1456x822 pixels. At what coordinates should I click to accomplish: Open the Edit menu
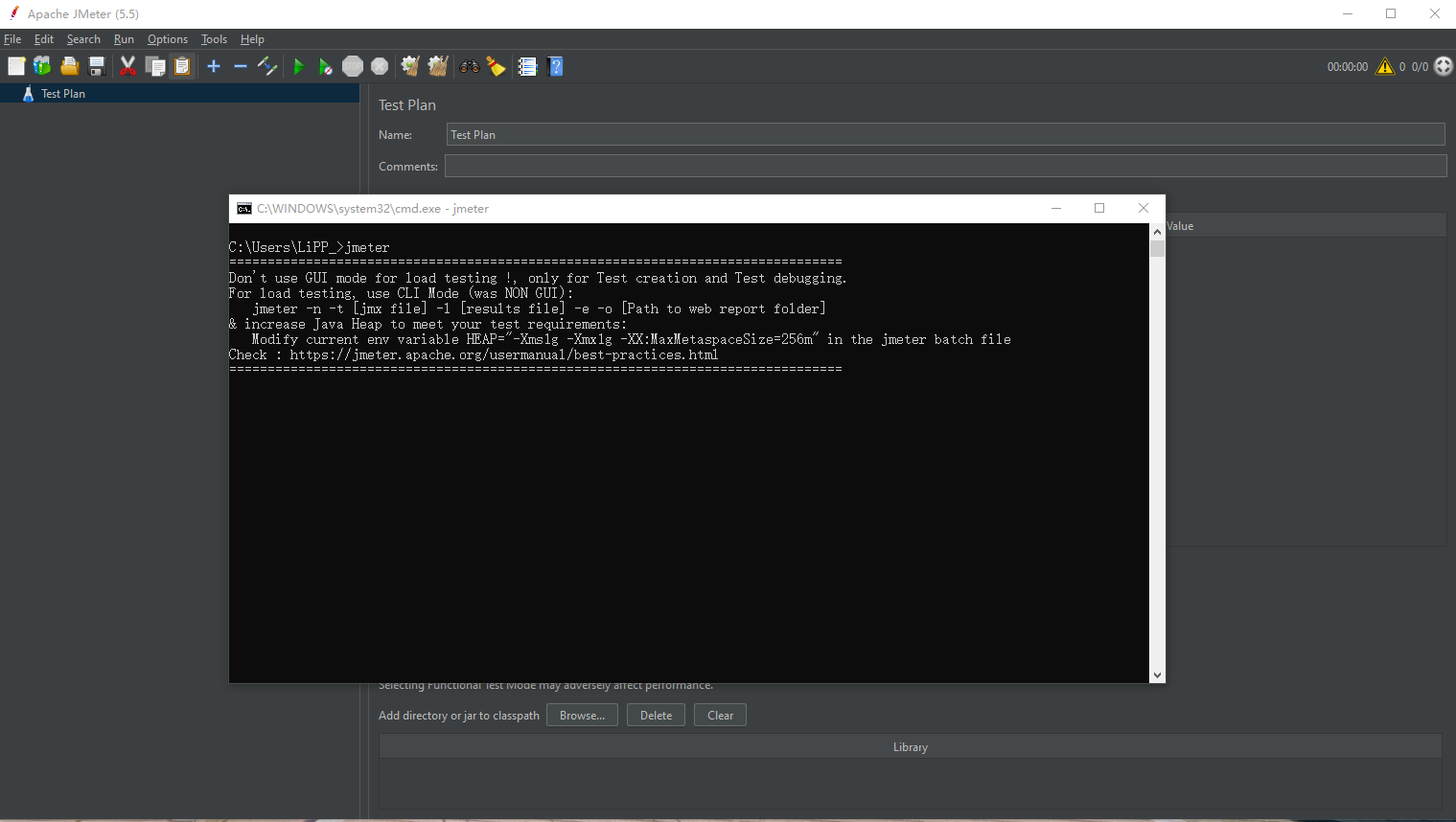44,39
